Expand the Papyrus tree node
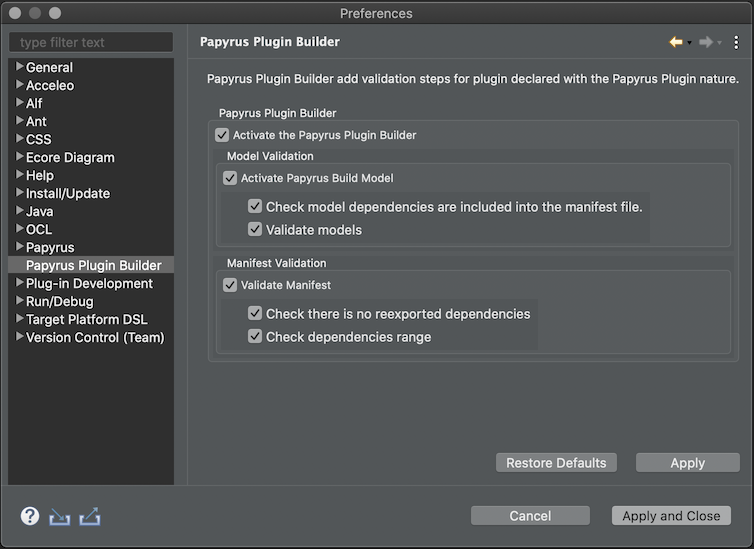The width and height of the screenshot is (754, 549). [x=20, y=247]
